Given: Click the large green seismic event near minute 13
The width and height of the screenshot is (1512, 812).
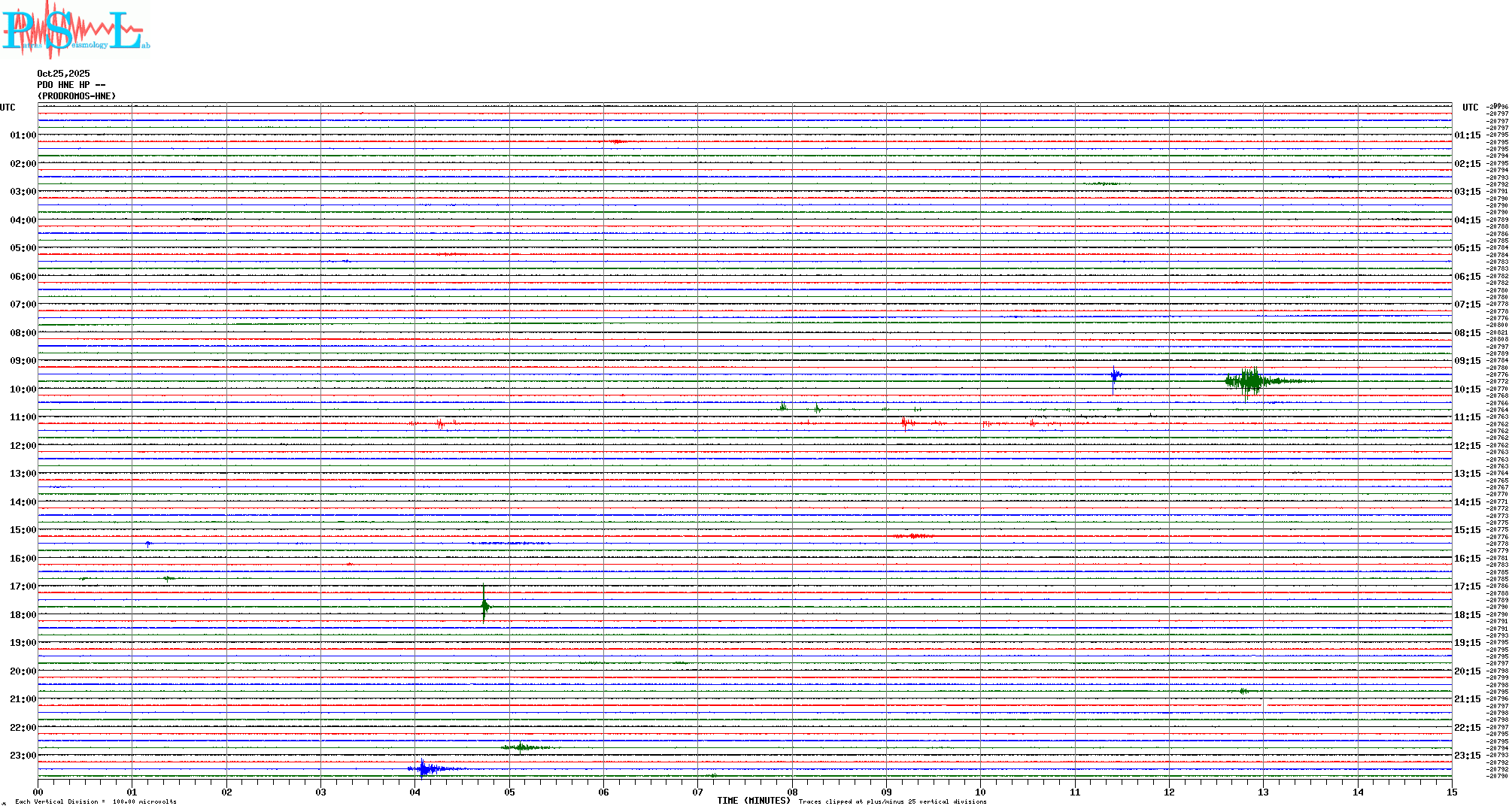Looking at the screenshot, I should [x=1250, y=381].
